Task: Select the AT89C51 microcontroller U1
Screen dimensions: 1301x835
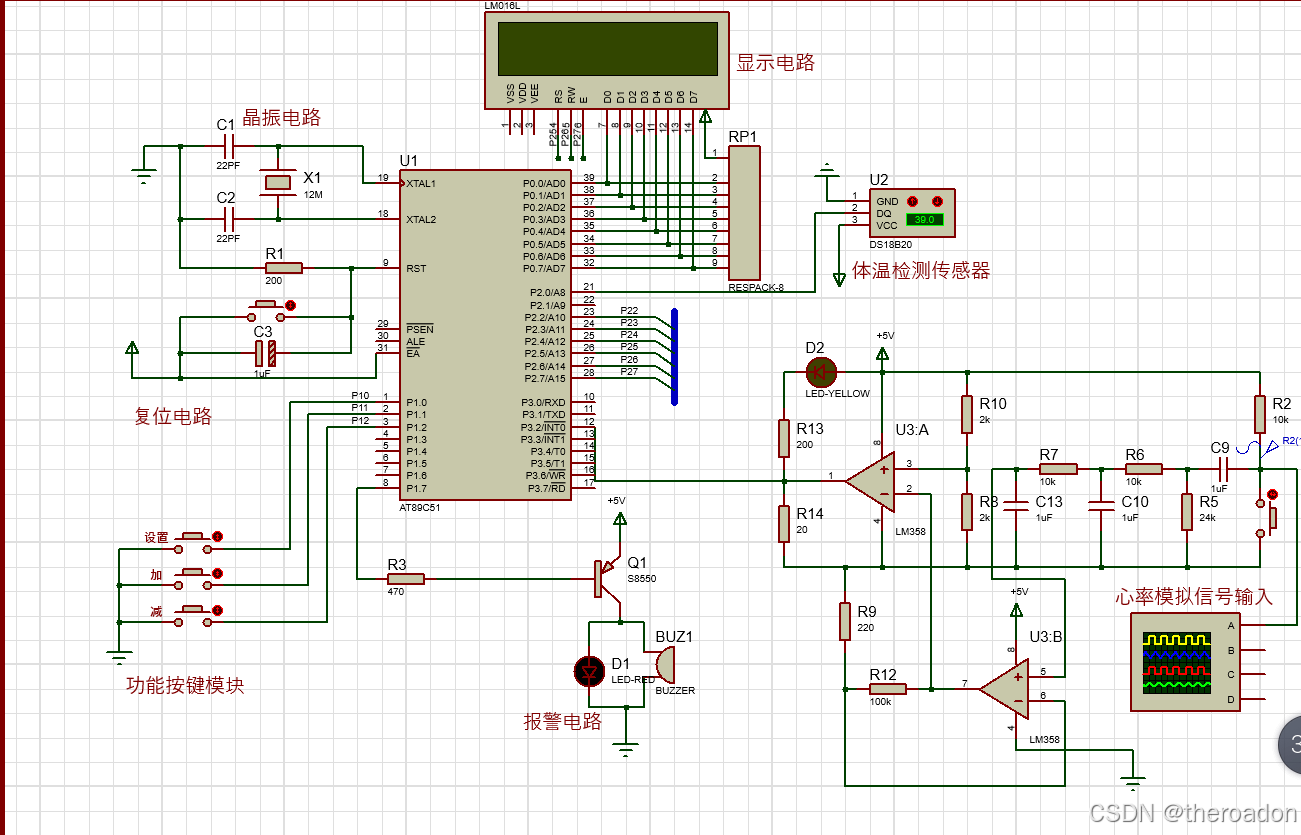Action: pos(486,335)
